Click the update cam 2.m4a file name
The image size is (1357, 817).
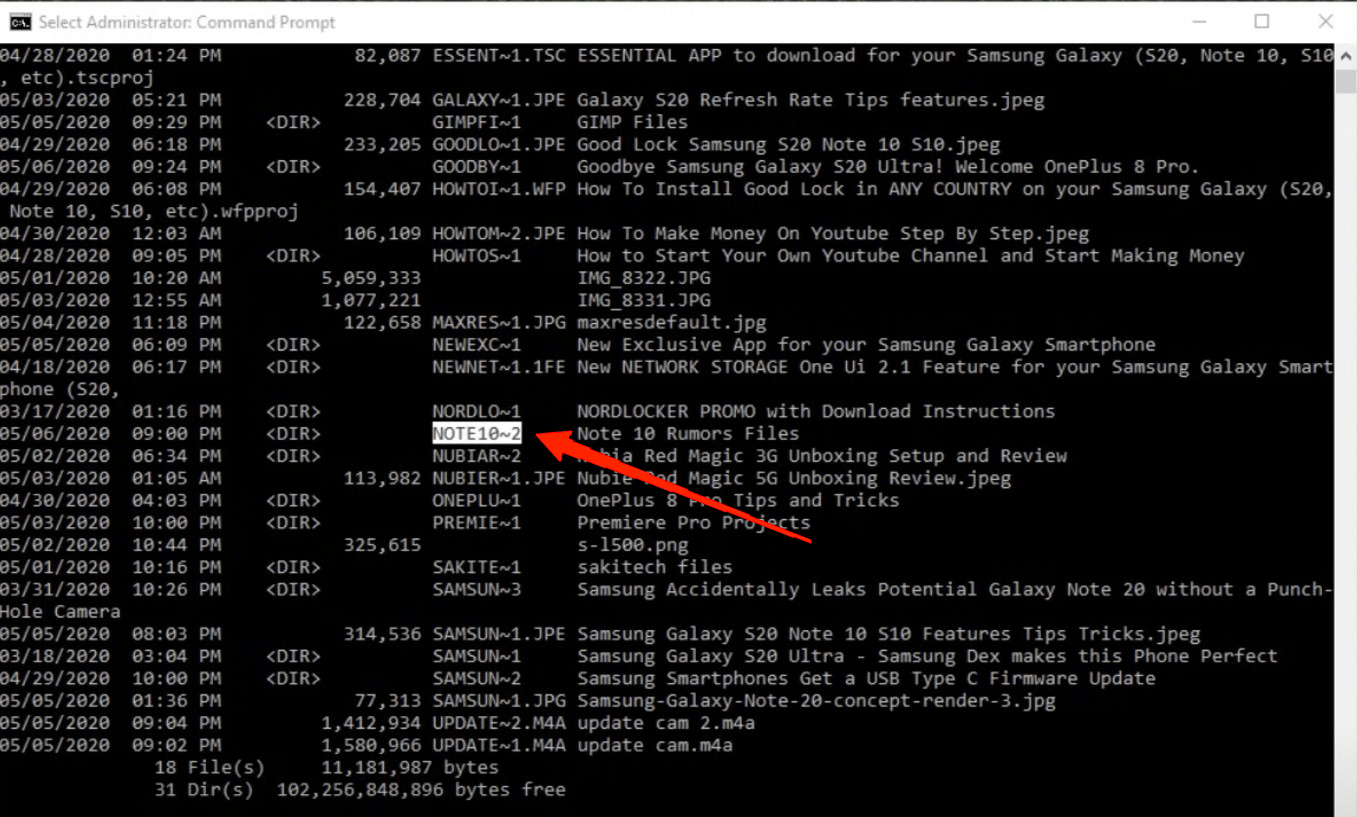click(666, 723)
